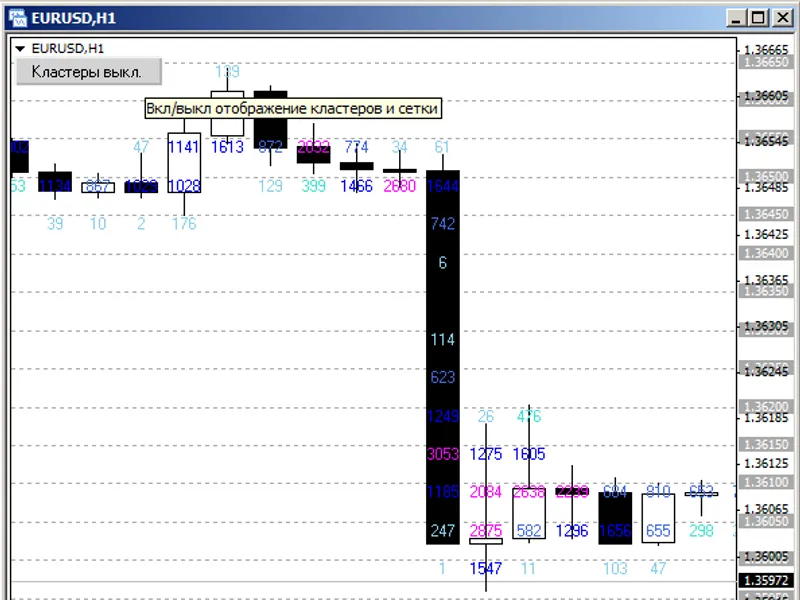Viewport: 800px width, 600px height.
Task: Click the cluster value 1275
Action: [x=486, y=454]
